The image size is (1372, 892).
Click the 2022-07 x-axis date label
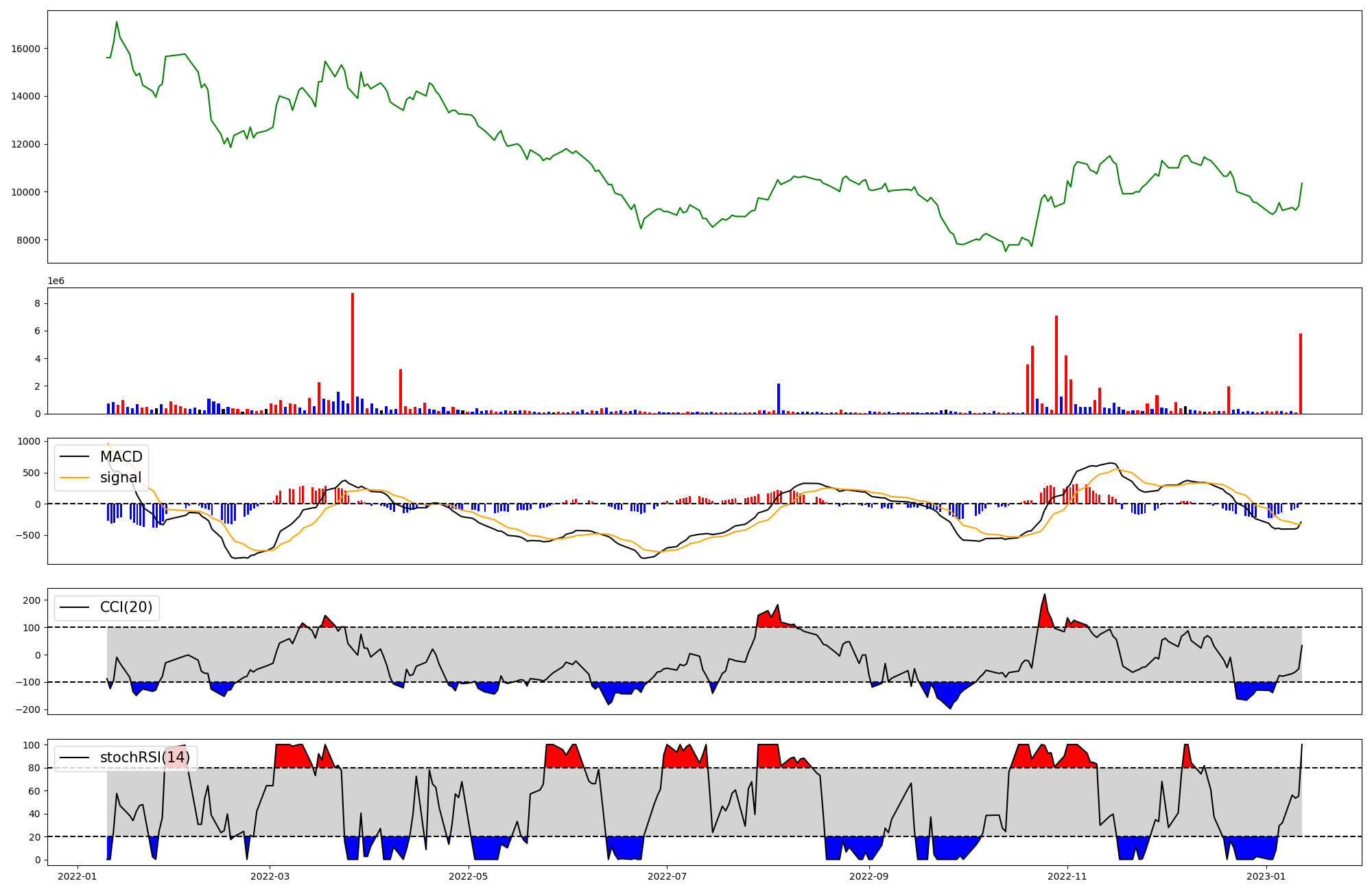point(667,876)
